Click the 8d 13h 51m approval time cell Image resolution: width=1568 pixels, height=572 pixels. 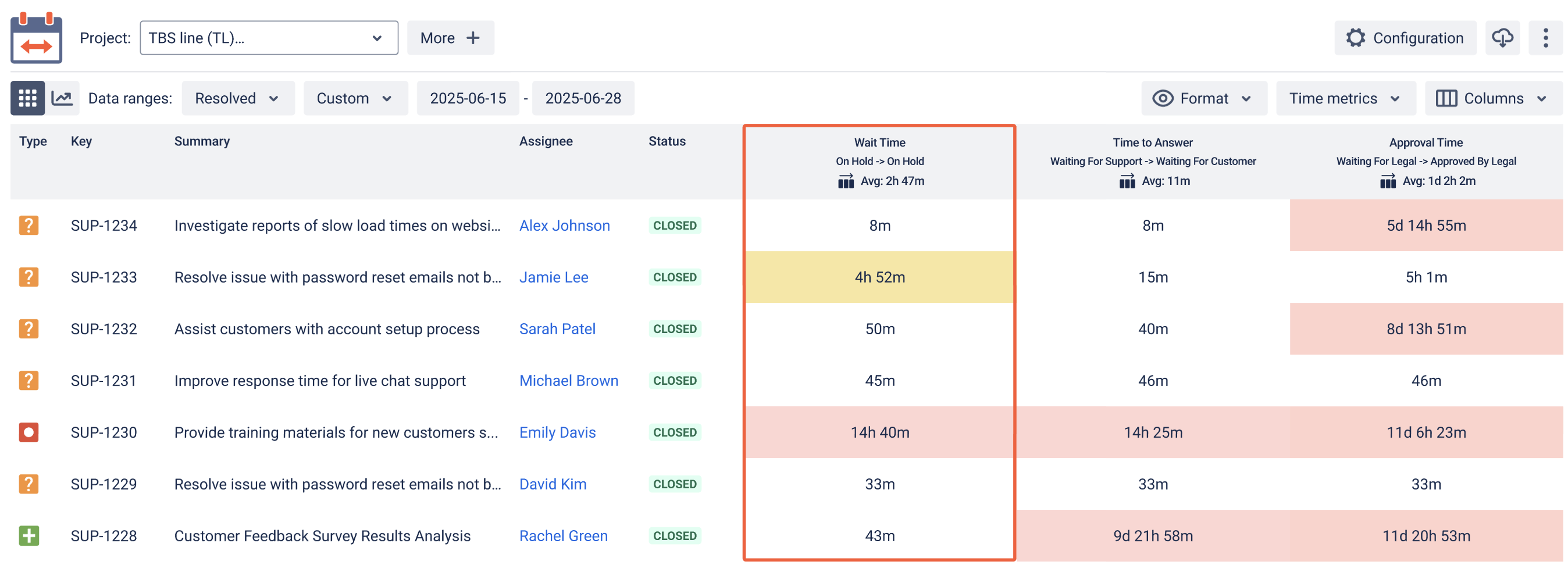(x=1426, y=328)
